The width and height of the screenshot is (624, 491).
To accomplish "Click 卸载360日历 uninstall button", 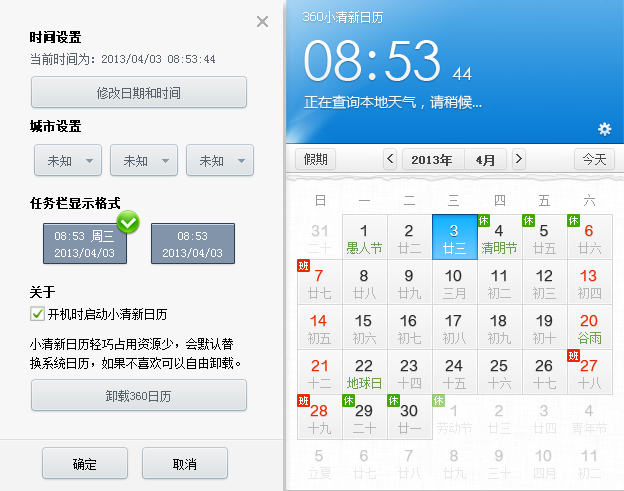I will point(139,395).
